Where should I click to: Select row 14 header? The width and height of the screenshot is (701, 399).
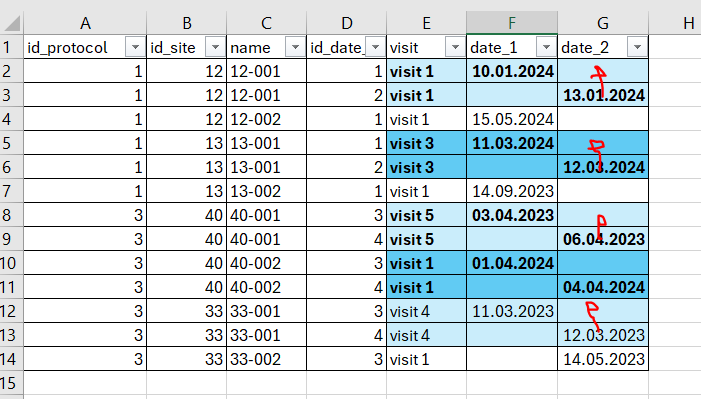12,359
